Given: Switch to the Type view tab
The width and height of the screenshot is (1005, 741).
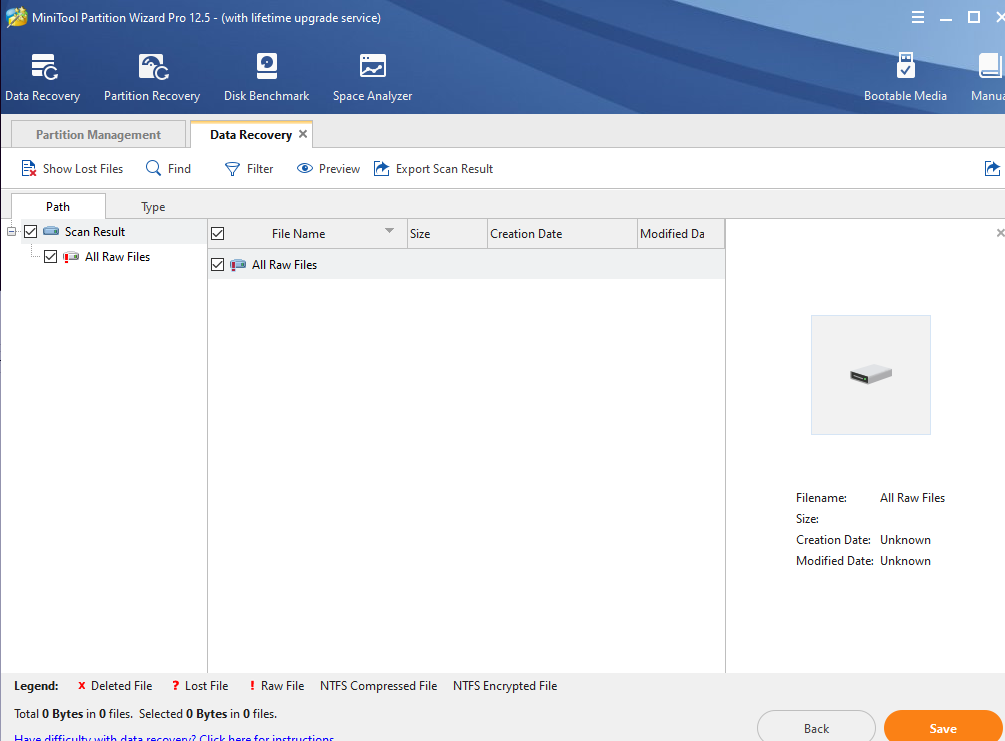Looking at the screenshot, I should pyautogui.click(x=153, y=206).
